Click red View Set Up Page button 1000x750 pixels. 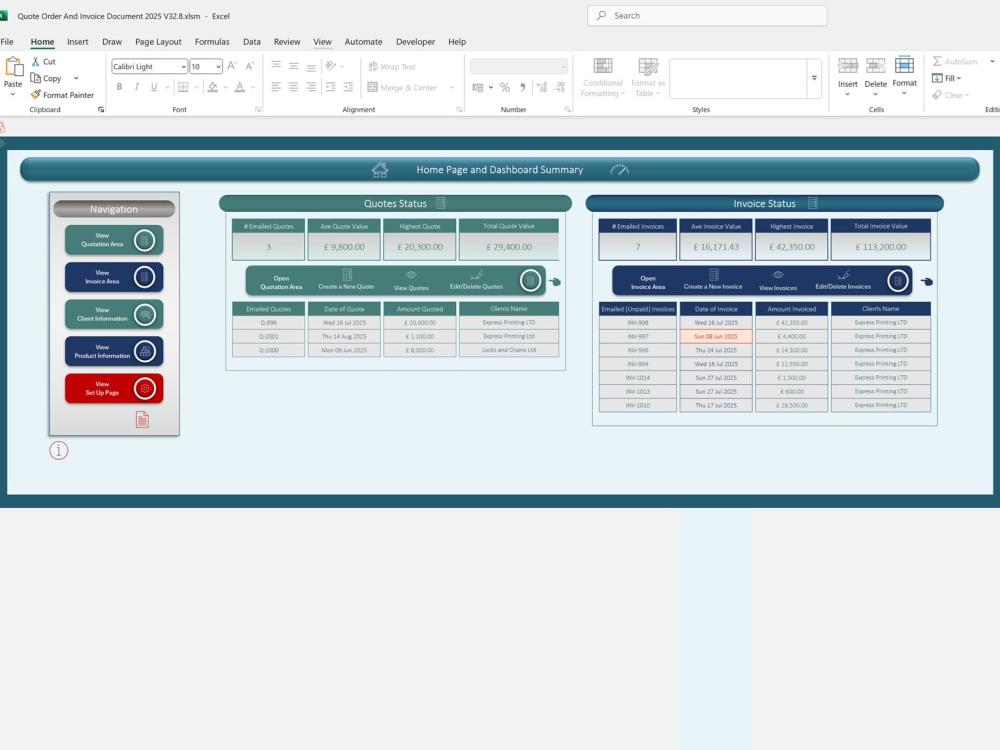point(114,388)
